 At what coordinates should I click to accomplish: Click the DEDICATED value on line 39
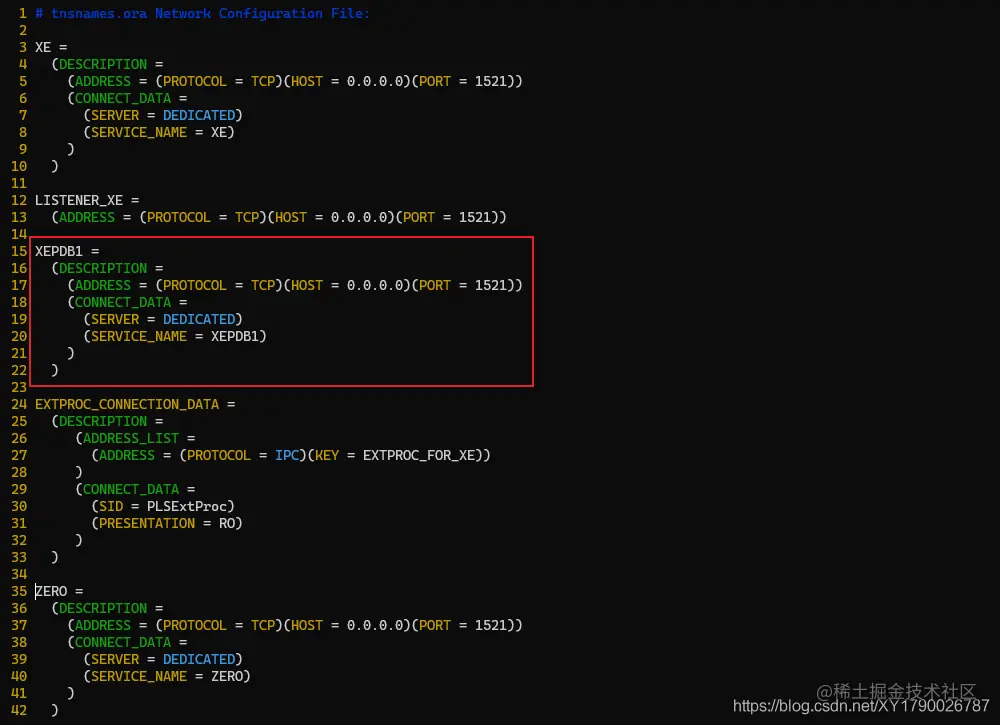pyautogui.click(x=199, y=659)
